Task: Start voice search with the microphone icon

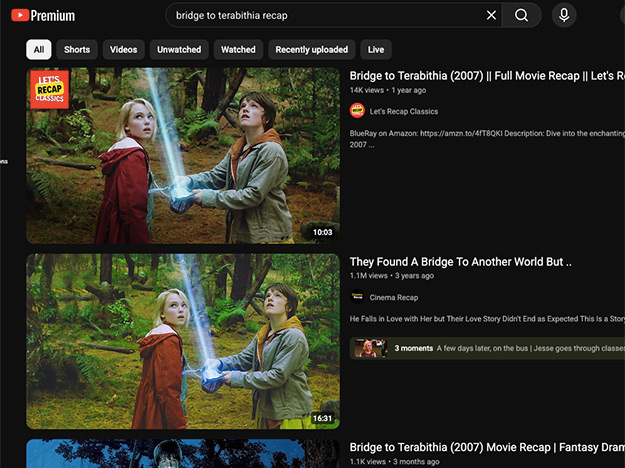Action: tap(564, 15)
